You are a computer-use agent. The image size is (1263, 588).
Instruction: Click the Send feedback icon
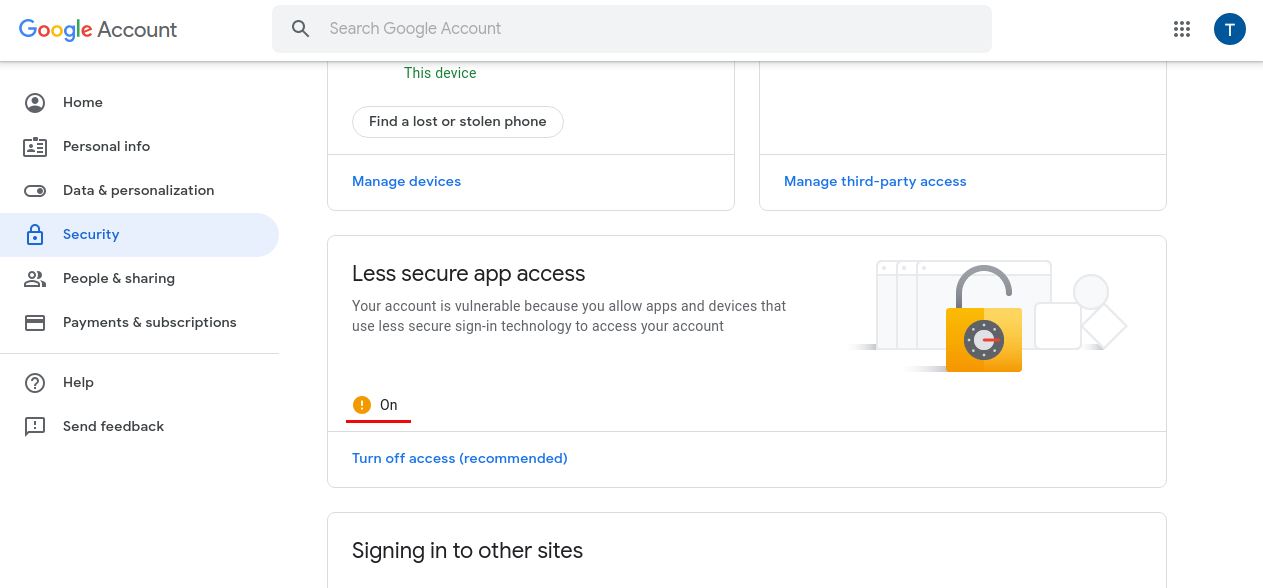click(x=36, y=426)
